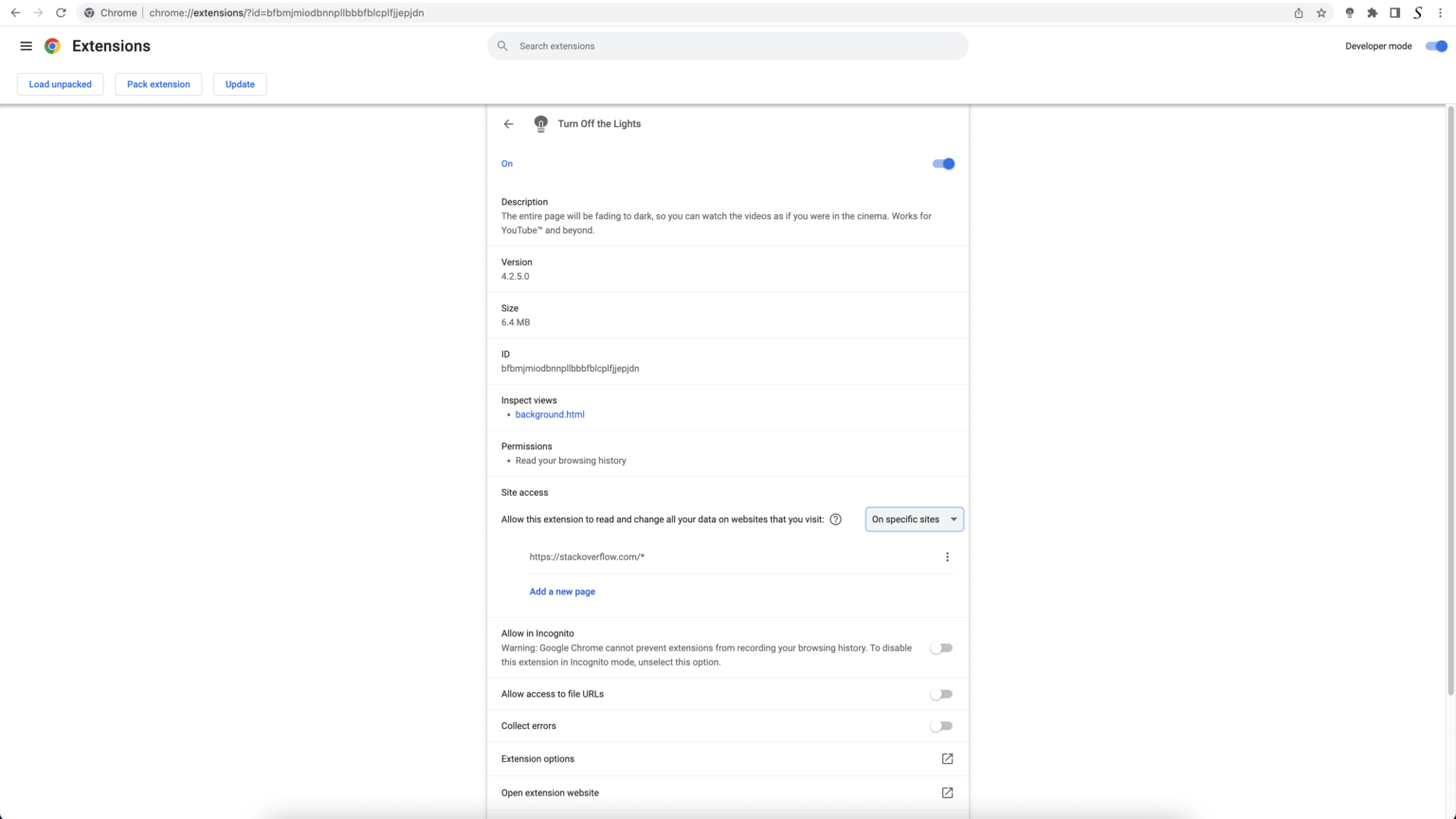Open the Extension options external link icon
1456x819 pixels.
[x=947, y=758]
